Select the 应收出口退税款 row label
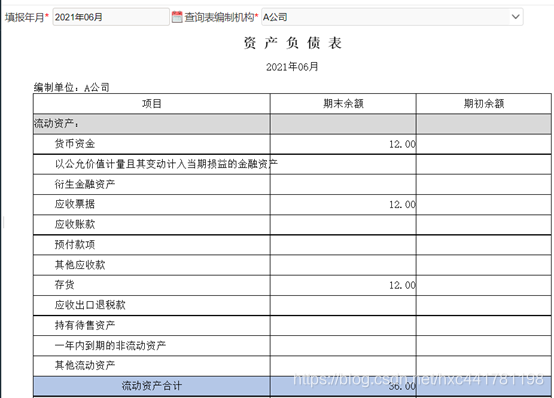The height and width of the screenshot is (398, 554). tap(90, 305)
